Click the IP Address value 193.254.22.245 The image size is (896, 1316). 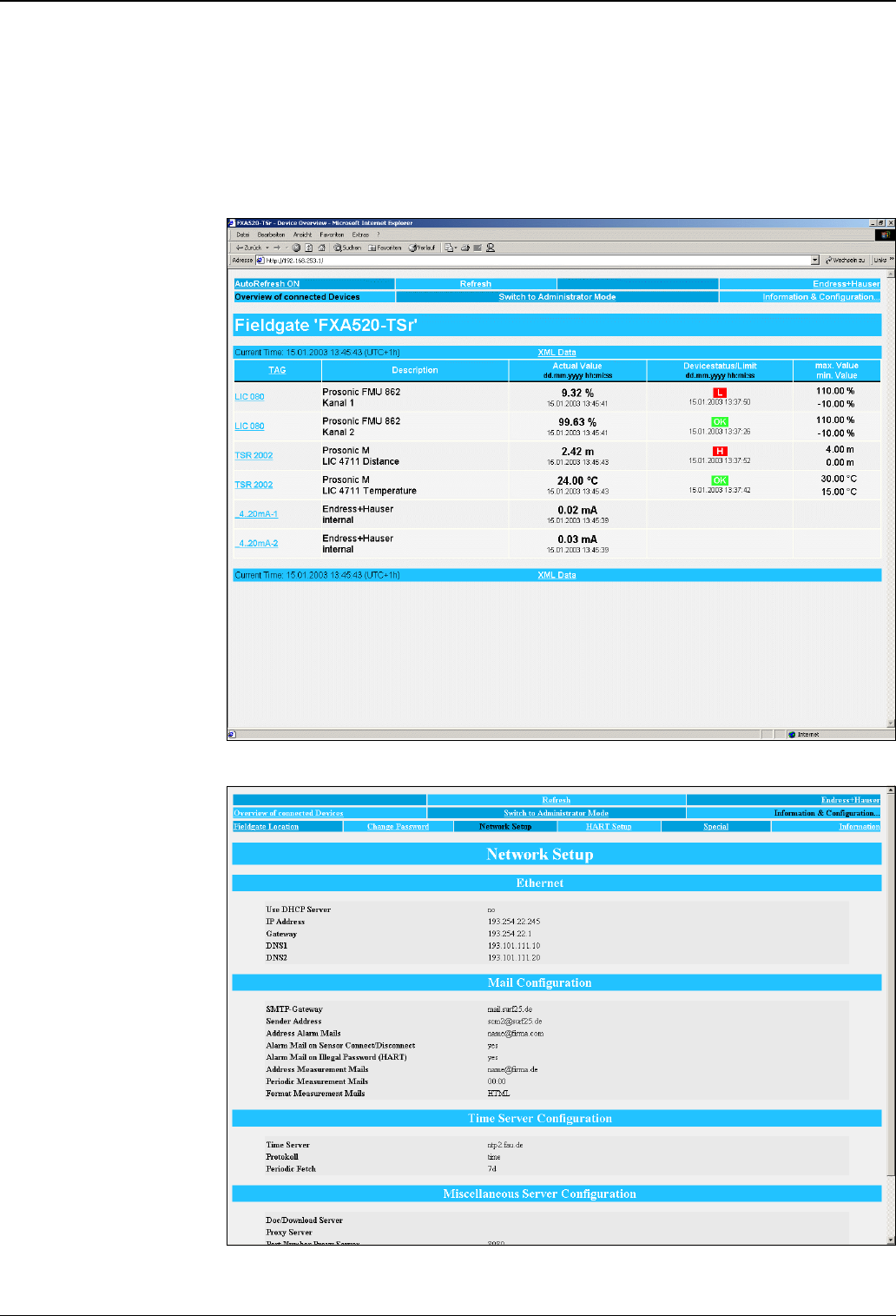tap(514, 922)
